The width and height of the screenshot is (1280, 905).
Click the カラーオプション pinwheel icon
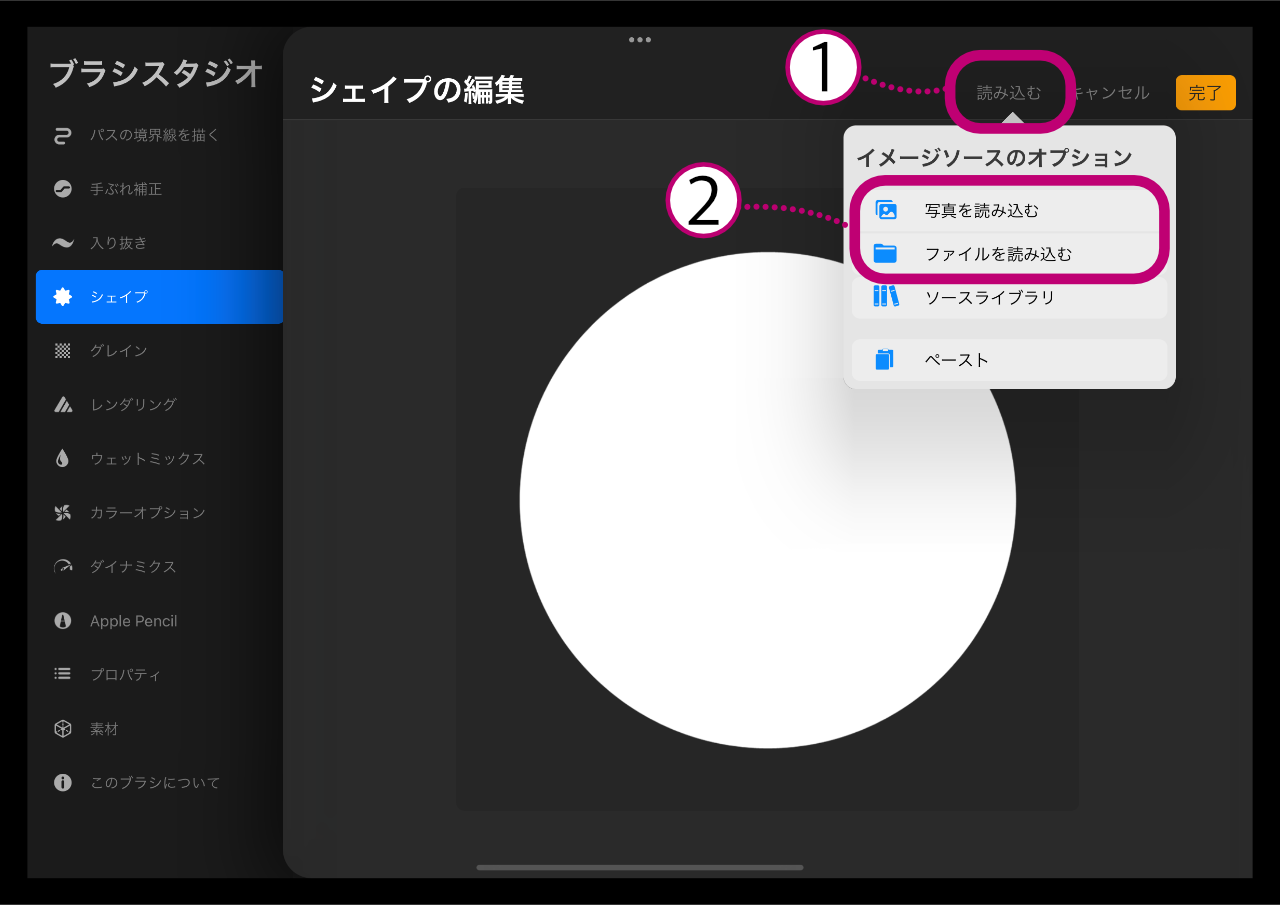(x=63, y=513)
